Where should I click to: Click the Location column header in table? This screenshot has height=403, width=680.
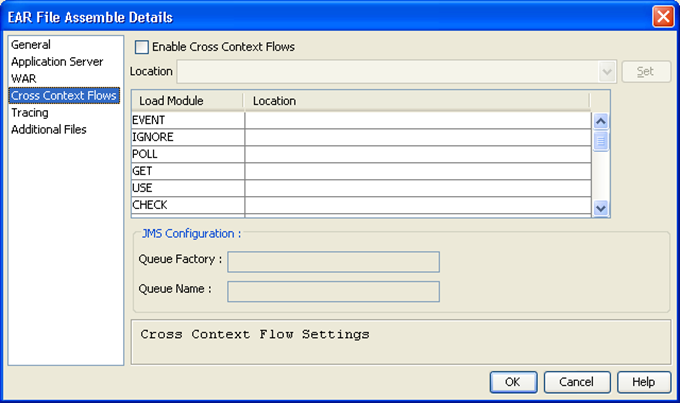click(x=416, y=101)
